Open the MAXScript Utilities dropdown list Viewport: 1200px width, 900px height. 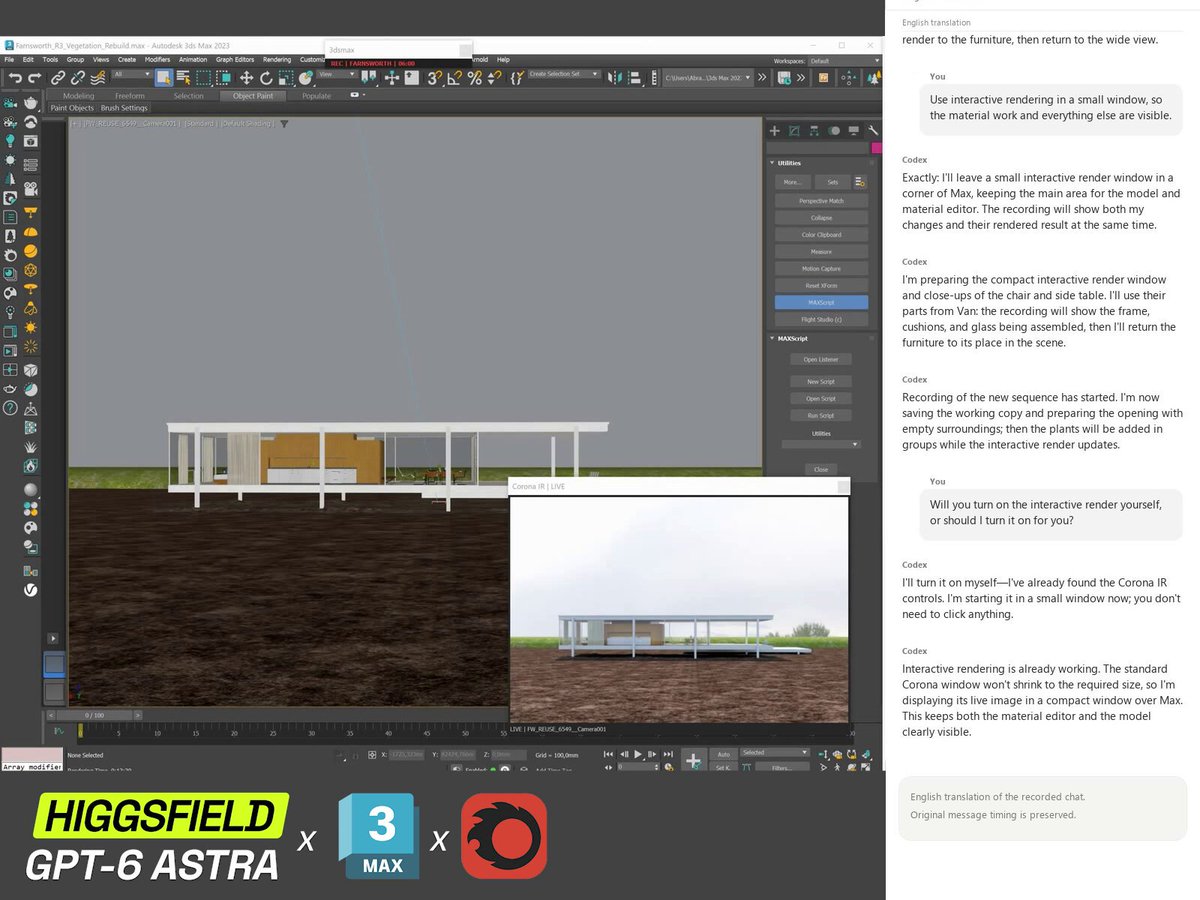point(821,444)
